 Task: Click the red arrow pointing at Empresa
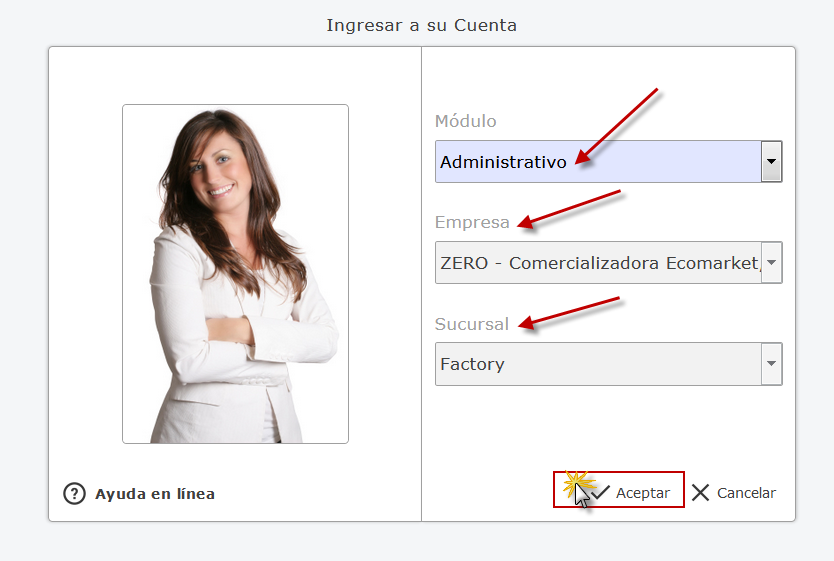569,210
